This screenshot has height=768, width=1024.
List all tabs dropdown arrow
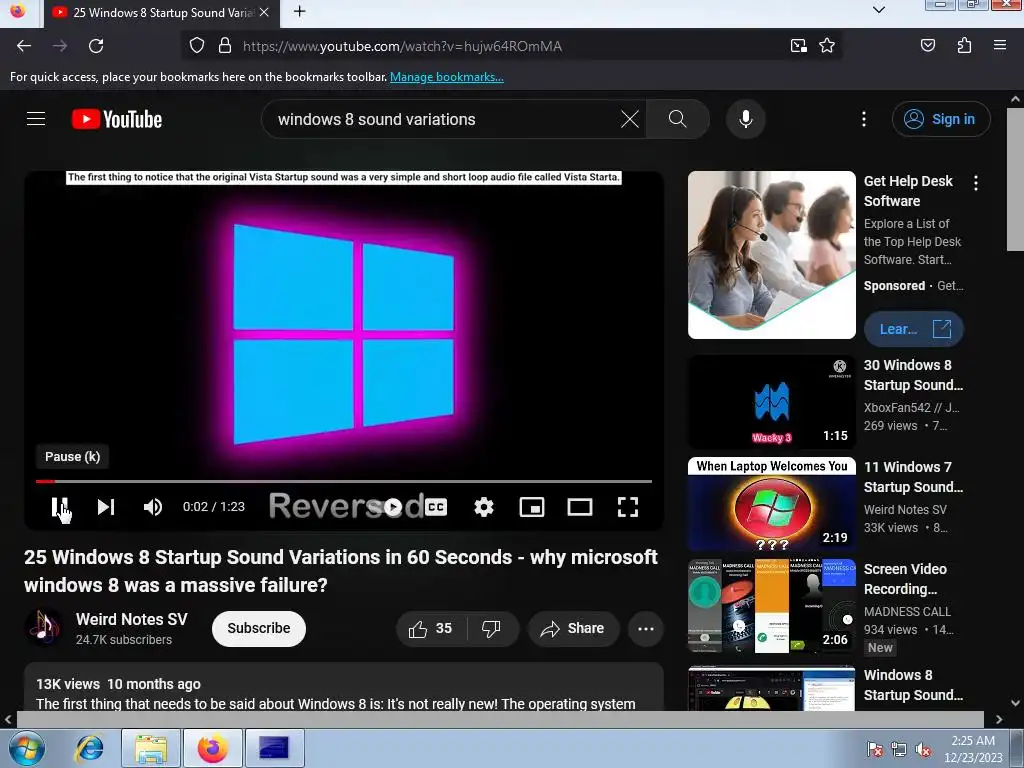pos(879,10)
